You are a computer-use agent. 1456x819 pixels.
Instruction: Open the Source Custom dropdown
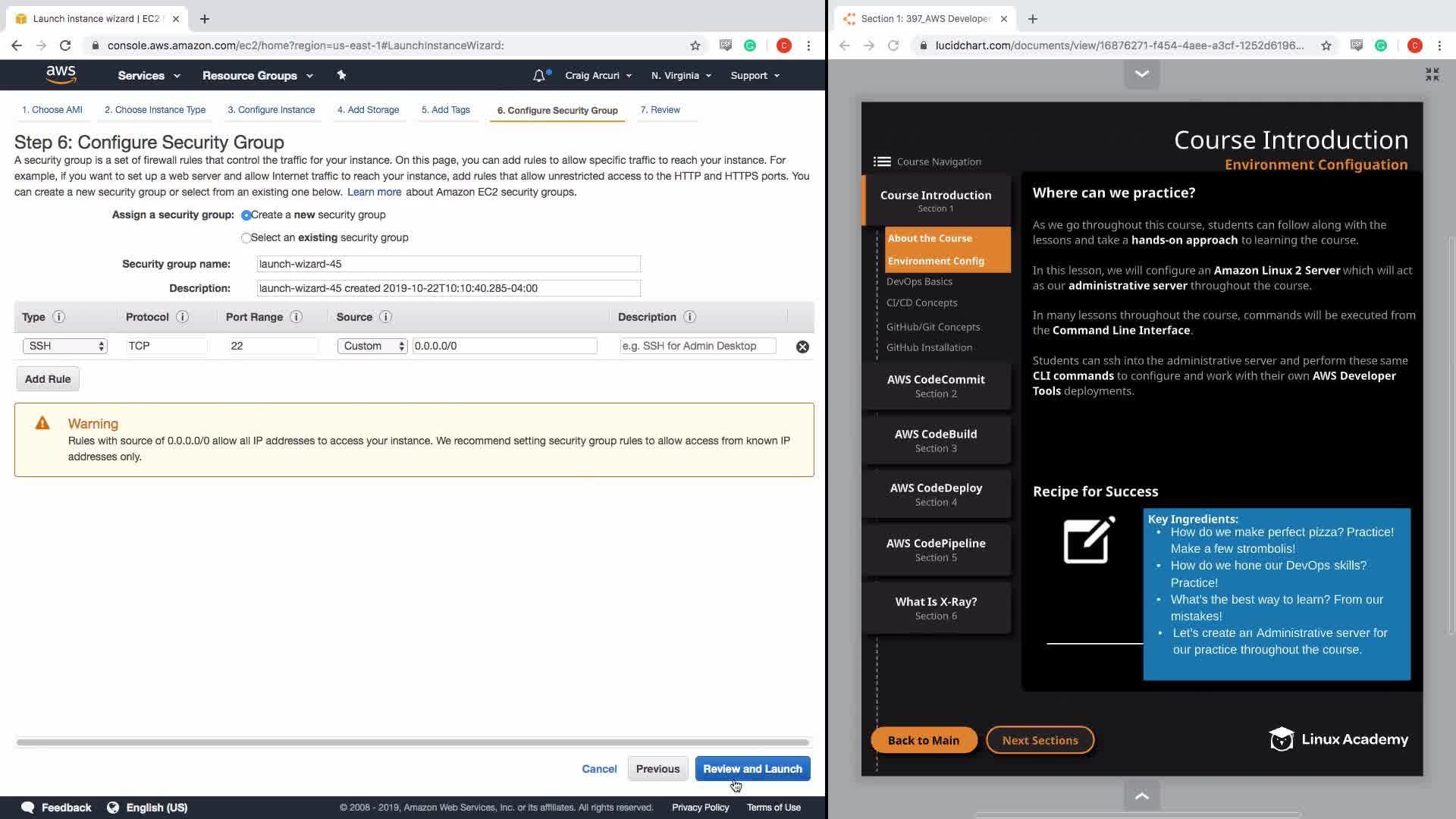372,346
